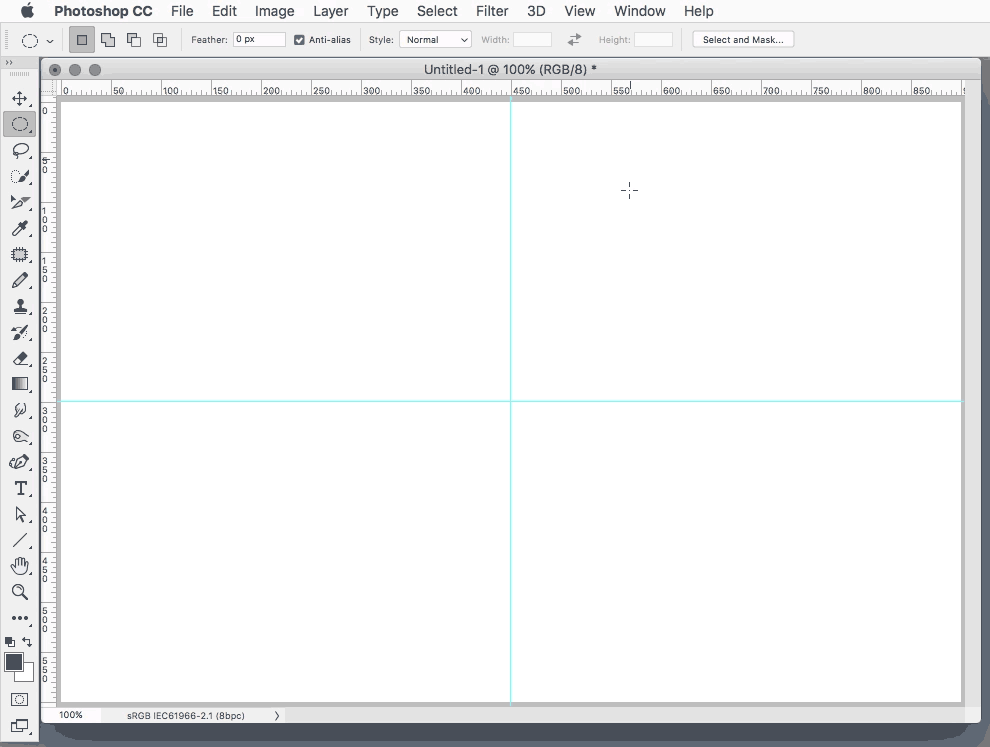Open the Select menu
The image size is (990, 747).
[x=437, y=11]
